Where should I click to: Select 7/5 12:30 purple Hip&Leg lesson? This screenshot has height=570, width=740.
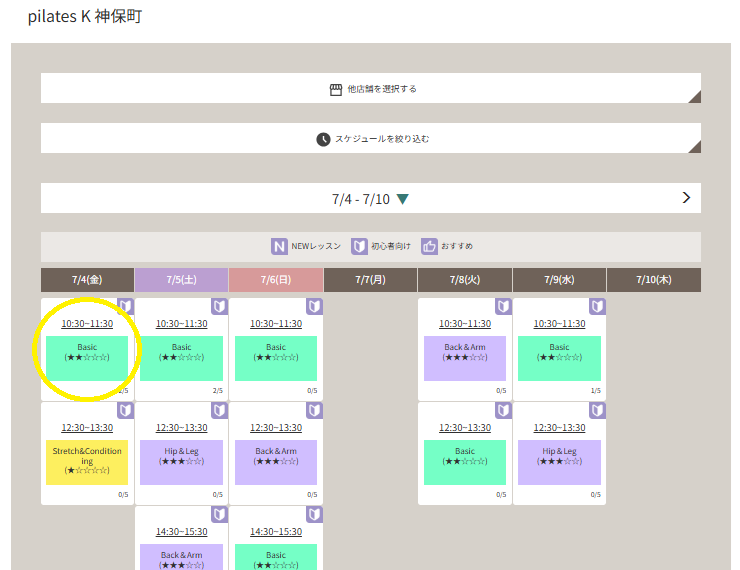(181, 462)
